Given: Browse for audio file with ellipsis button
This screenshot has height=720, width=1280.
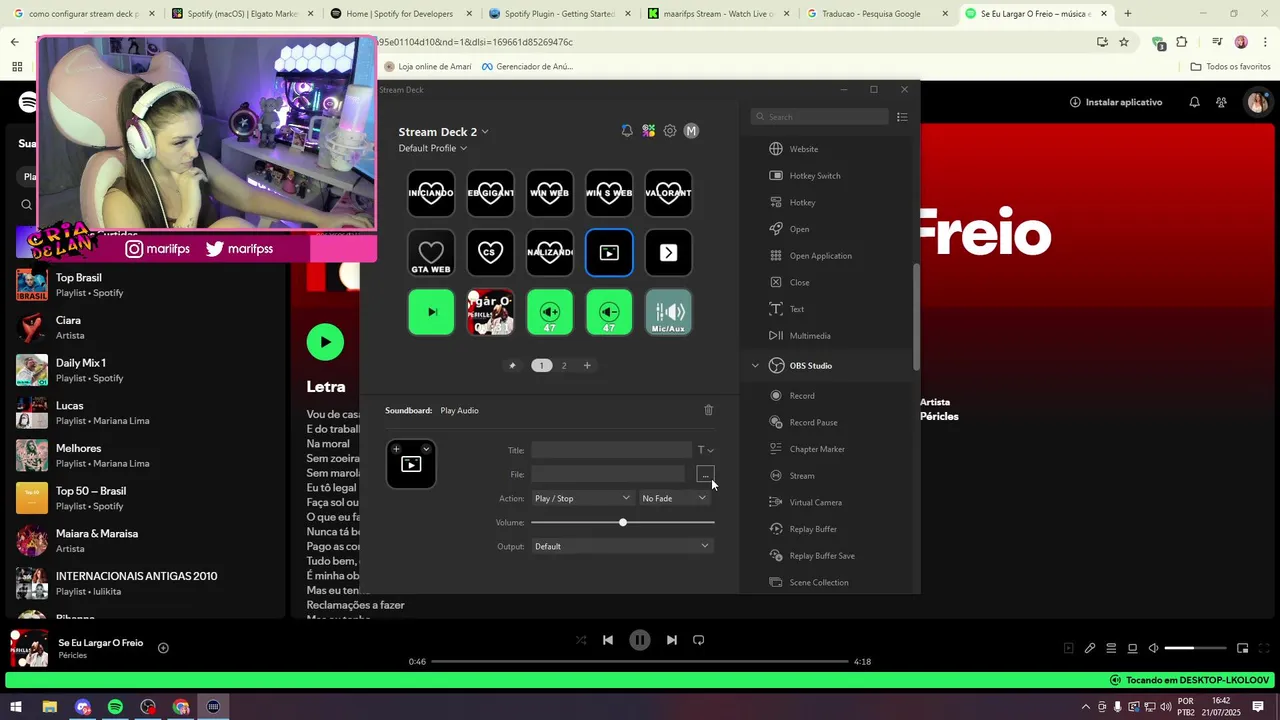Looking at the screenshot, I should [x=705, y=474].
